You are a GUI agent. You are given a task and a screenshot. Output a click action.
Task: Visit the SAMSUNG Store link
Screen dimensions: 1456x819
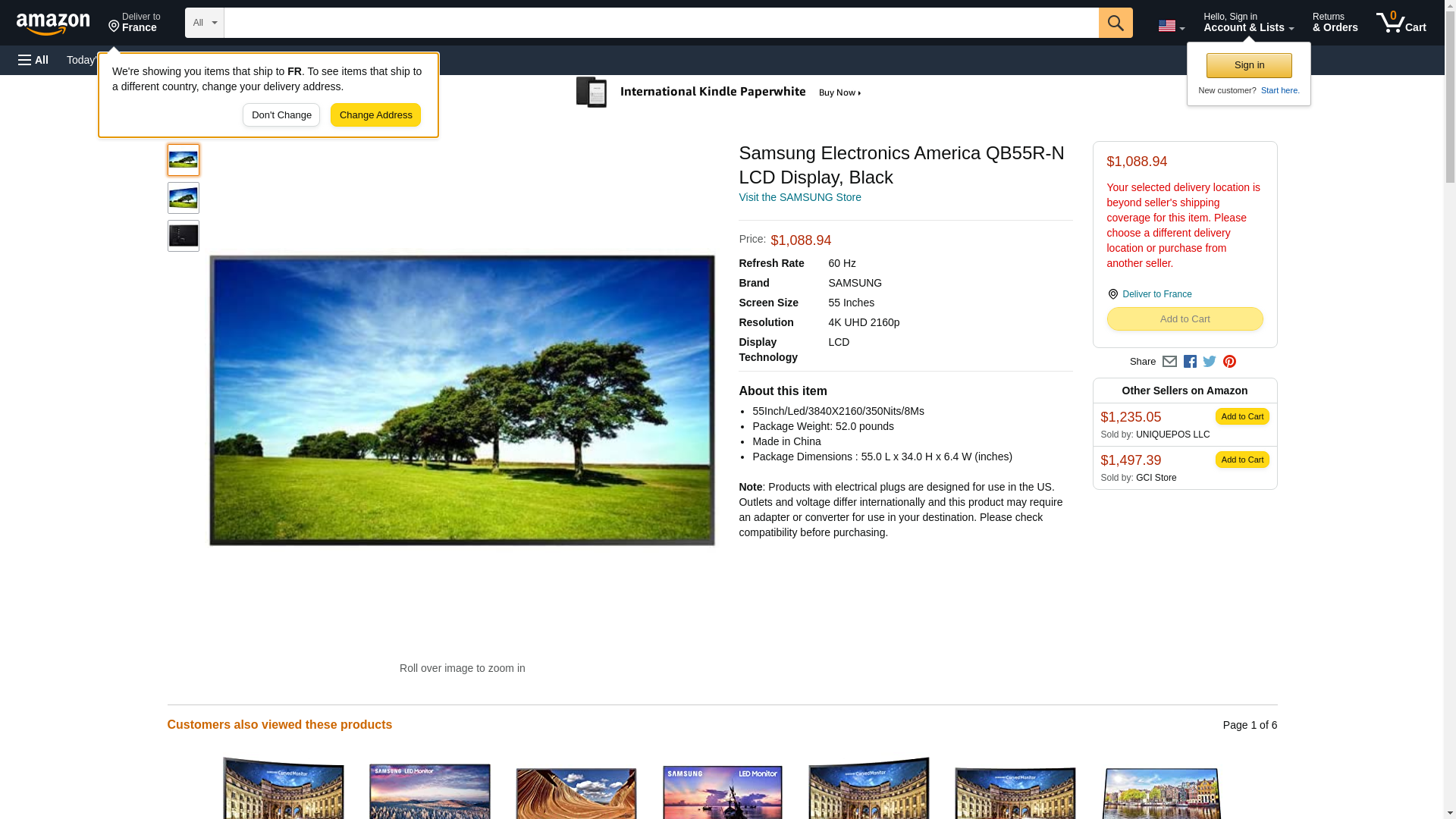point(799,197)
